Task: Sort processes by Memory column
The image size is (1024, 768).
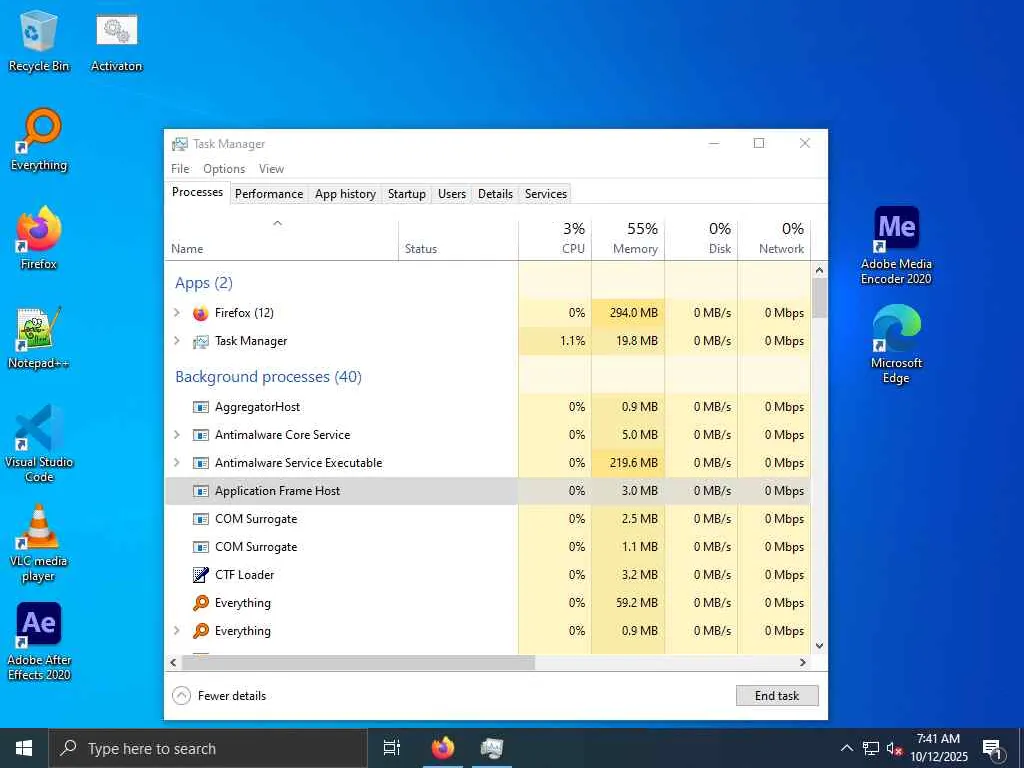Action: [628, 239]
